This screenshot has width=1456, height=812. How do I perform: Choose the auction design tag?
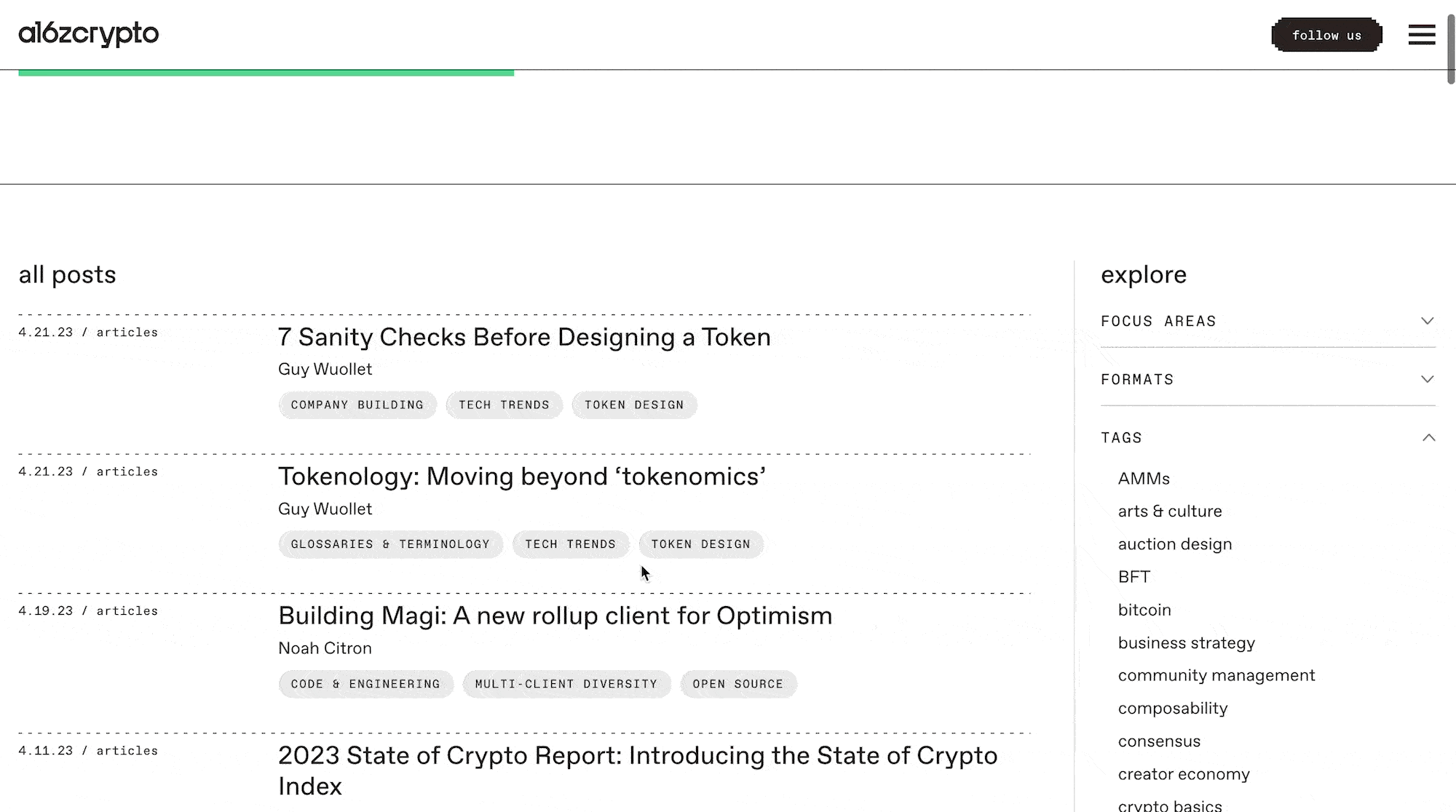tap(1174, 544)
